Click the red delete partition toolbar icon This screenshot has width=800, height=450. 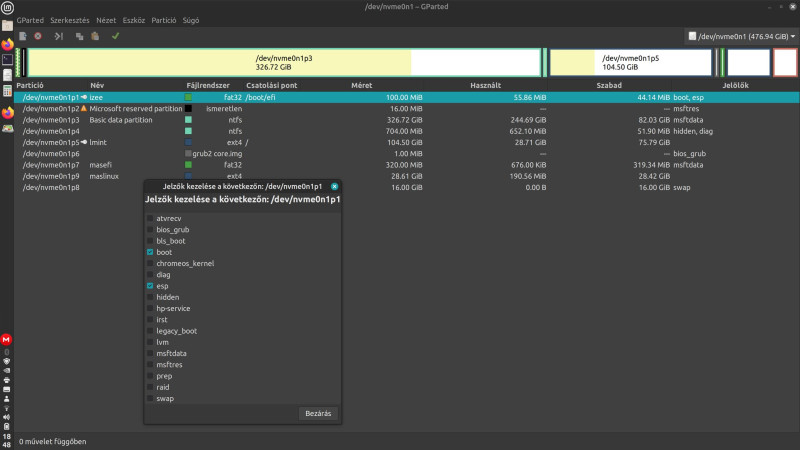click(x=38, y=36)
